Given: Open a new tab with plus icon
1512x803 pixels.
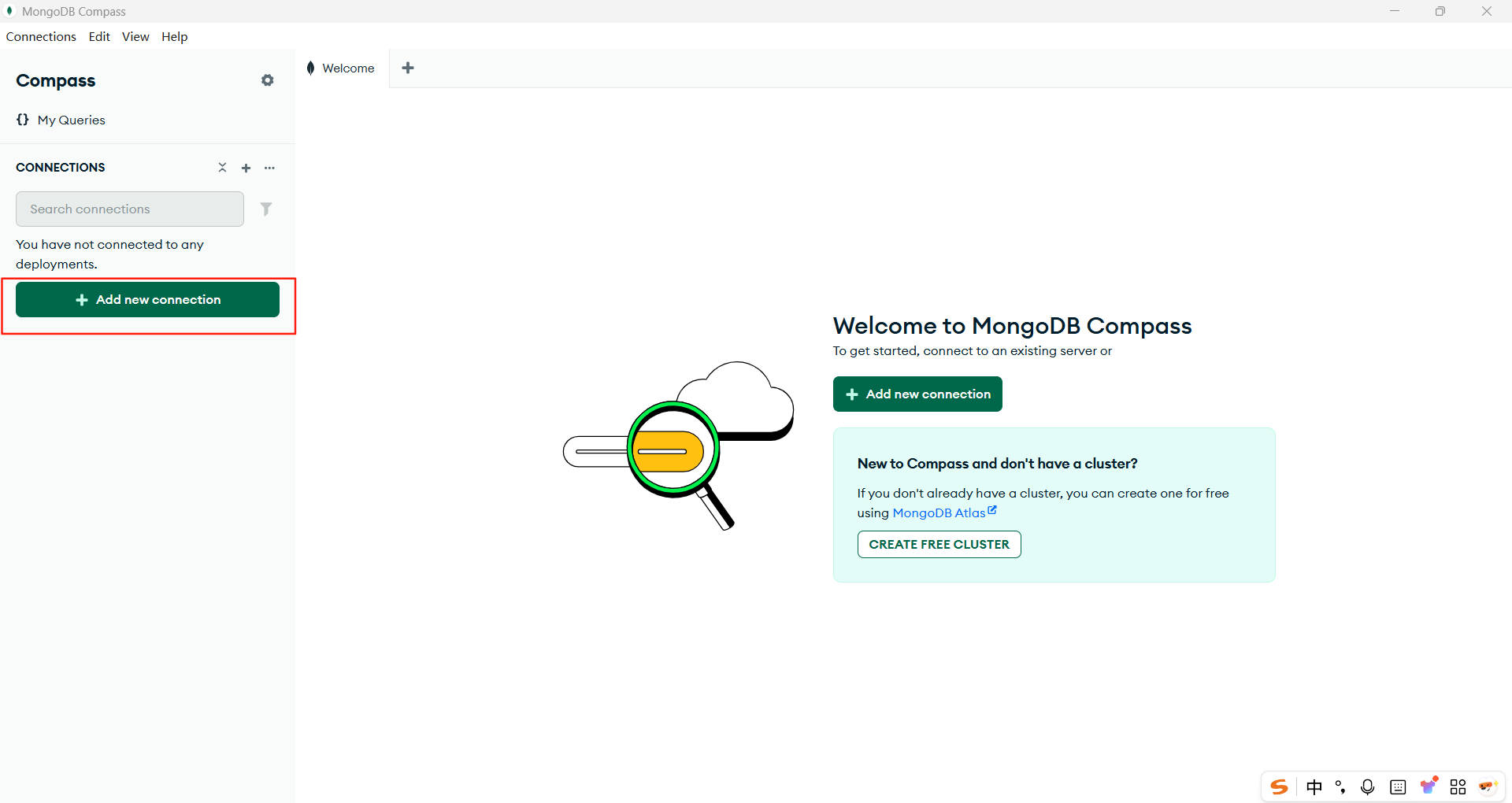Looking at the screenshot, I should pos(408,68).
